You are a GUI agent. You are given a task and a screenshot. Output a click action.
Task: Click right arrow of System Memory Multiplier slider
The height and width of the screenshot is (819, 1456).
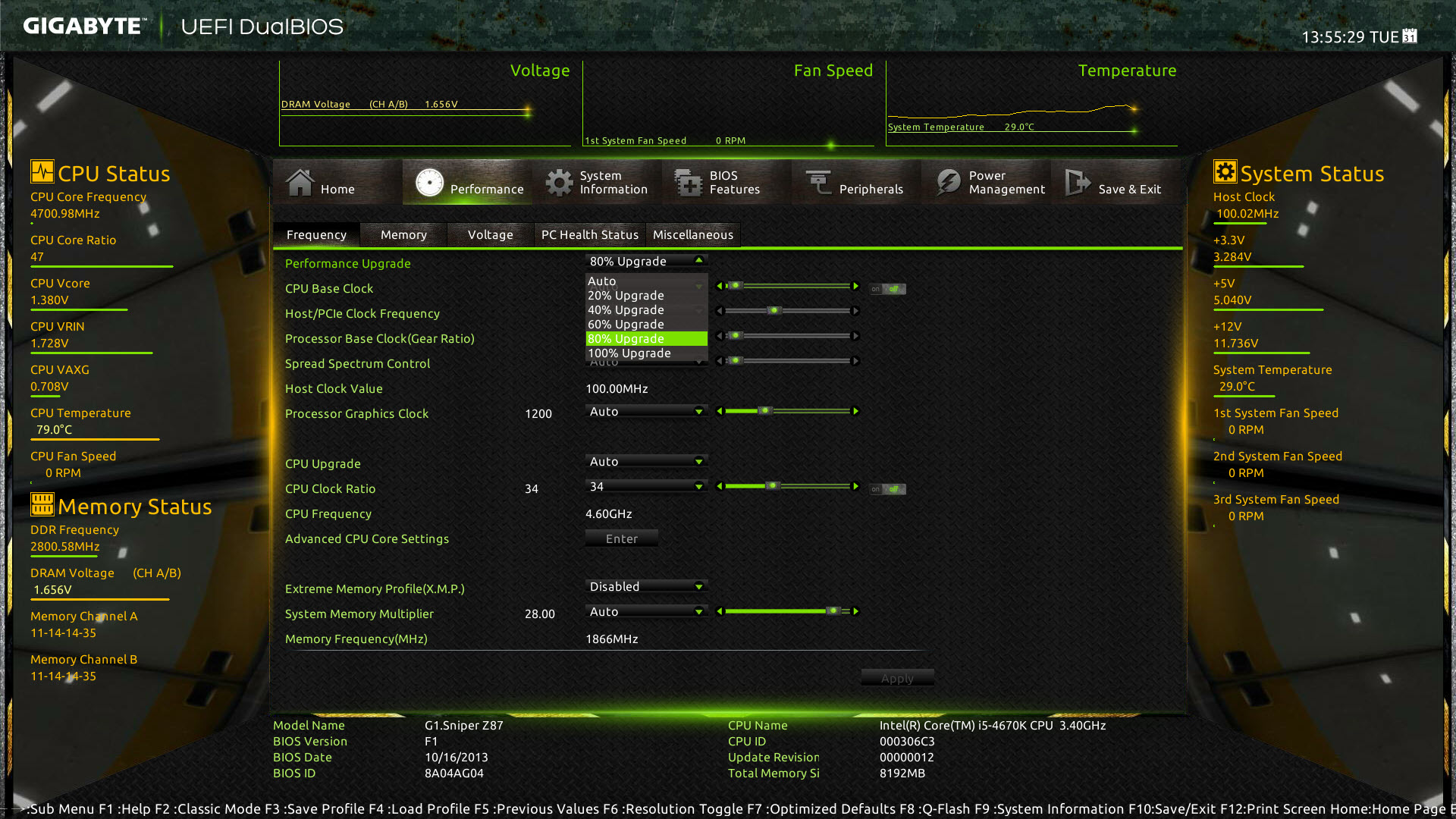856,611
